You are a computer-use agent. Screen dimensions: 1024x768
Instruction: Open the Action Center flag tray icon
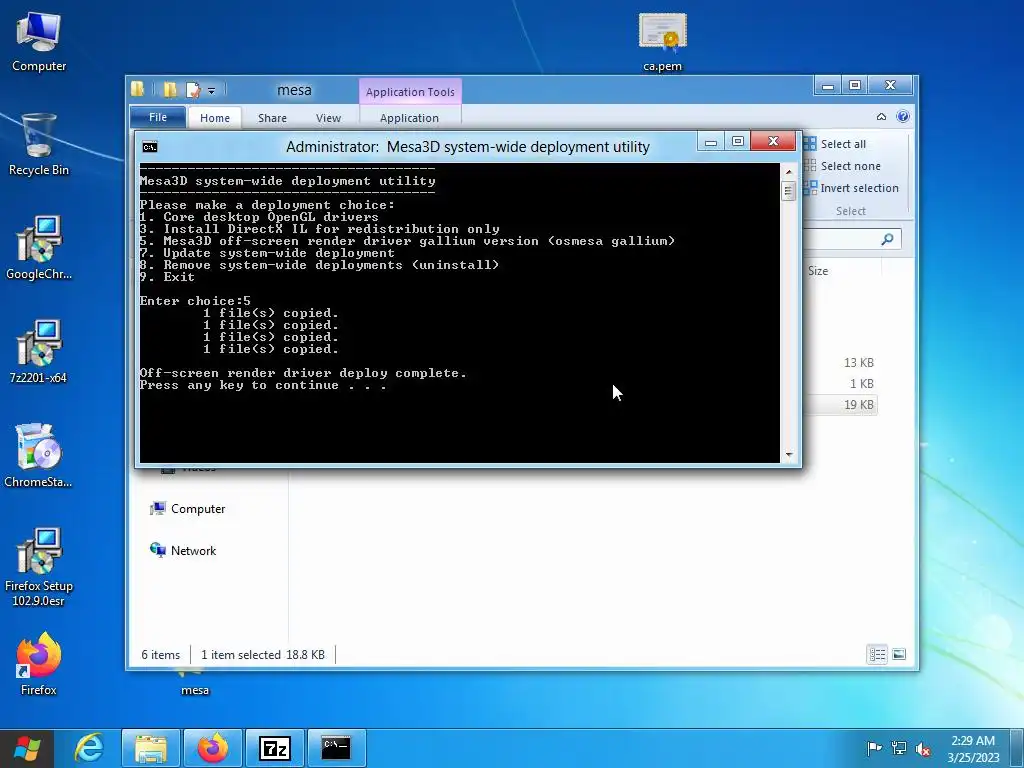click(x=874, y=748)
